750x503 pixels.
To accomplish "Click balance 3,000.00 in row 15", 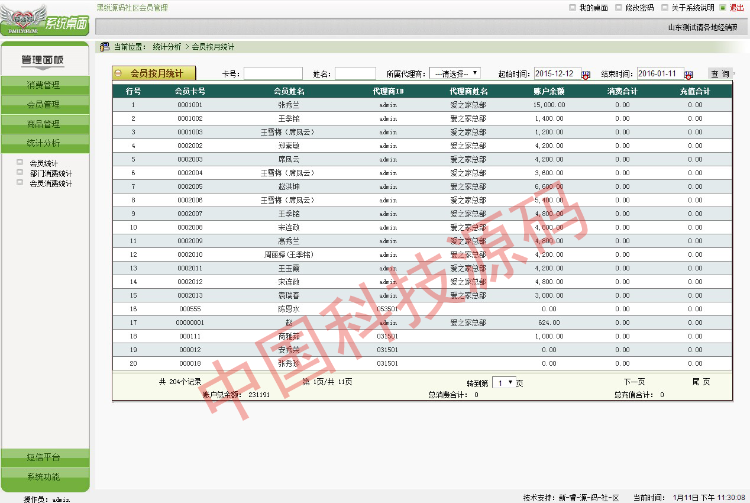I will pyautogui.click(x=549, y=296).
